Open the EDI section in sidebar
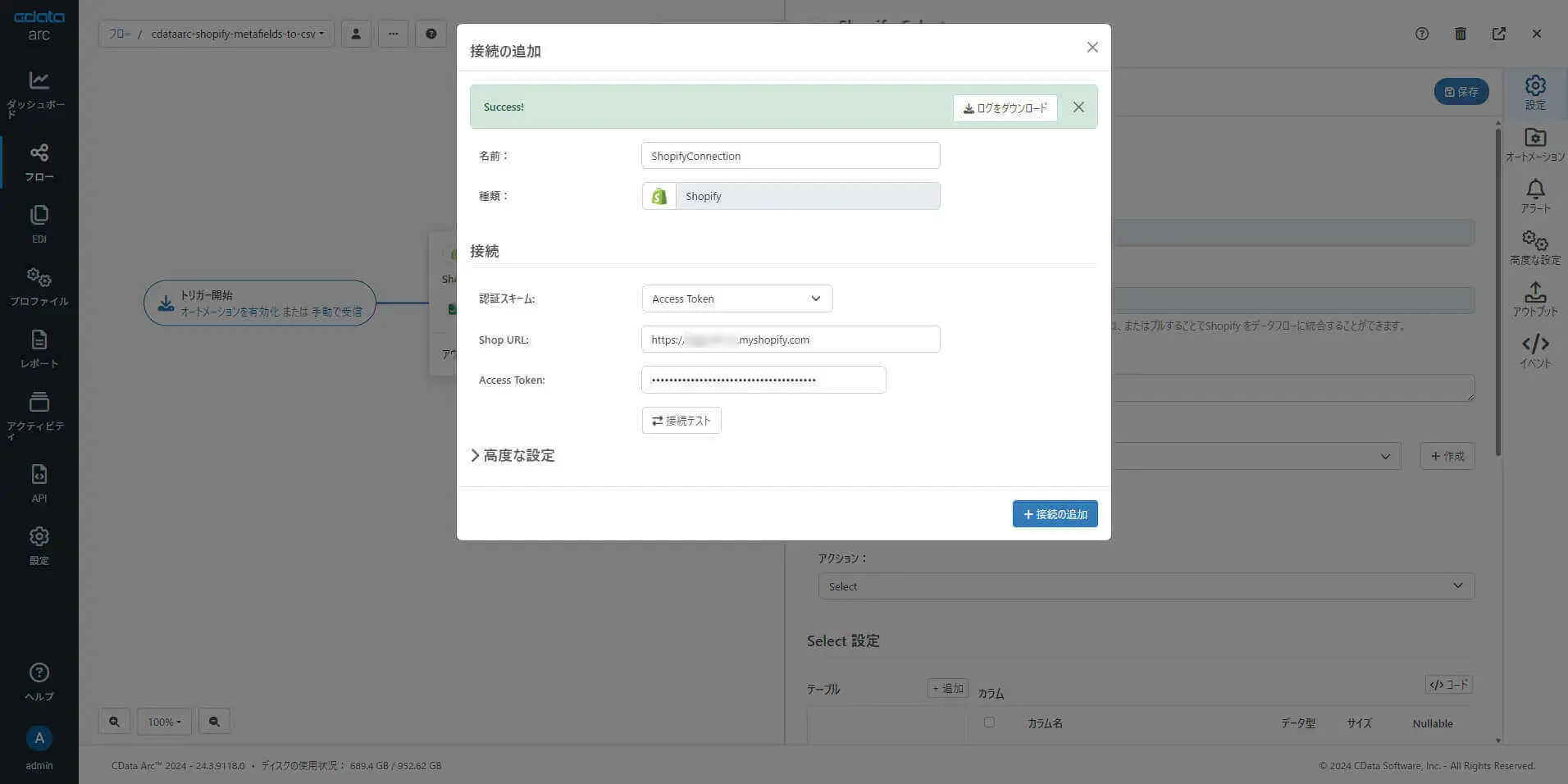Image resolution: width=1568 pixels, height=784 pixels. tap(39, 225)
